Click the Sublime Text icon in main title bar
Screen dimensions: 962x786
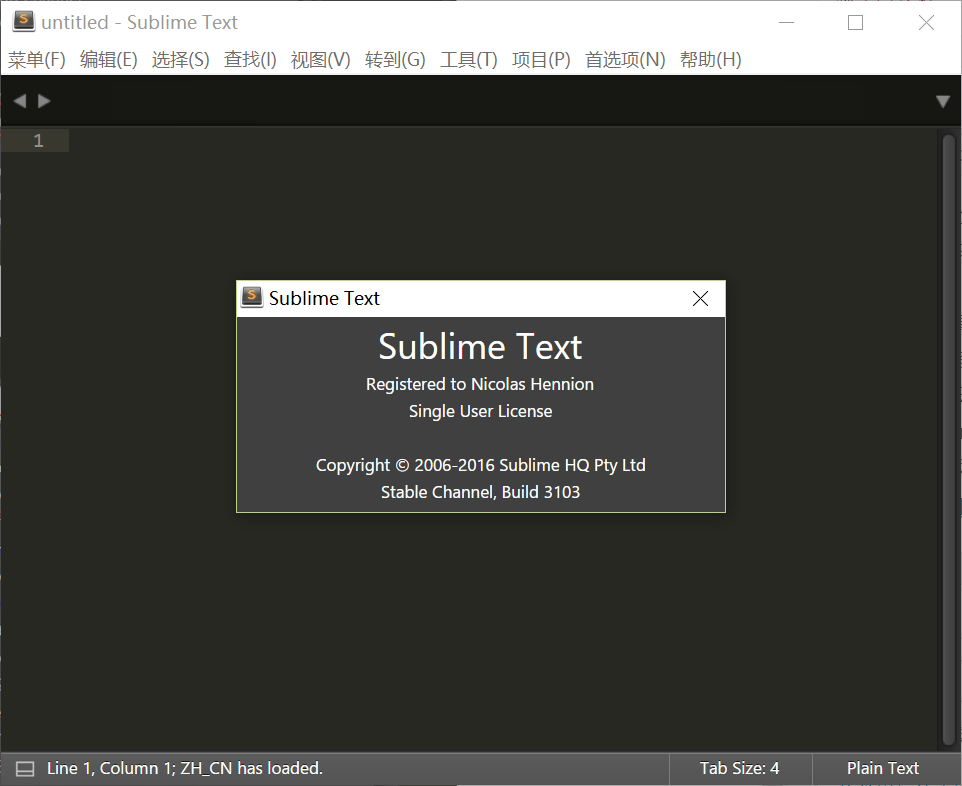[x=24, y=21]
